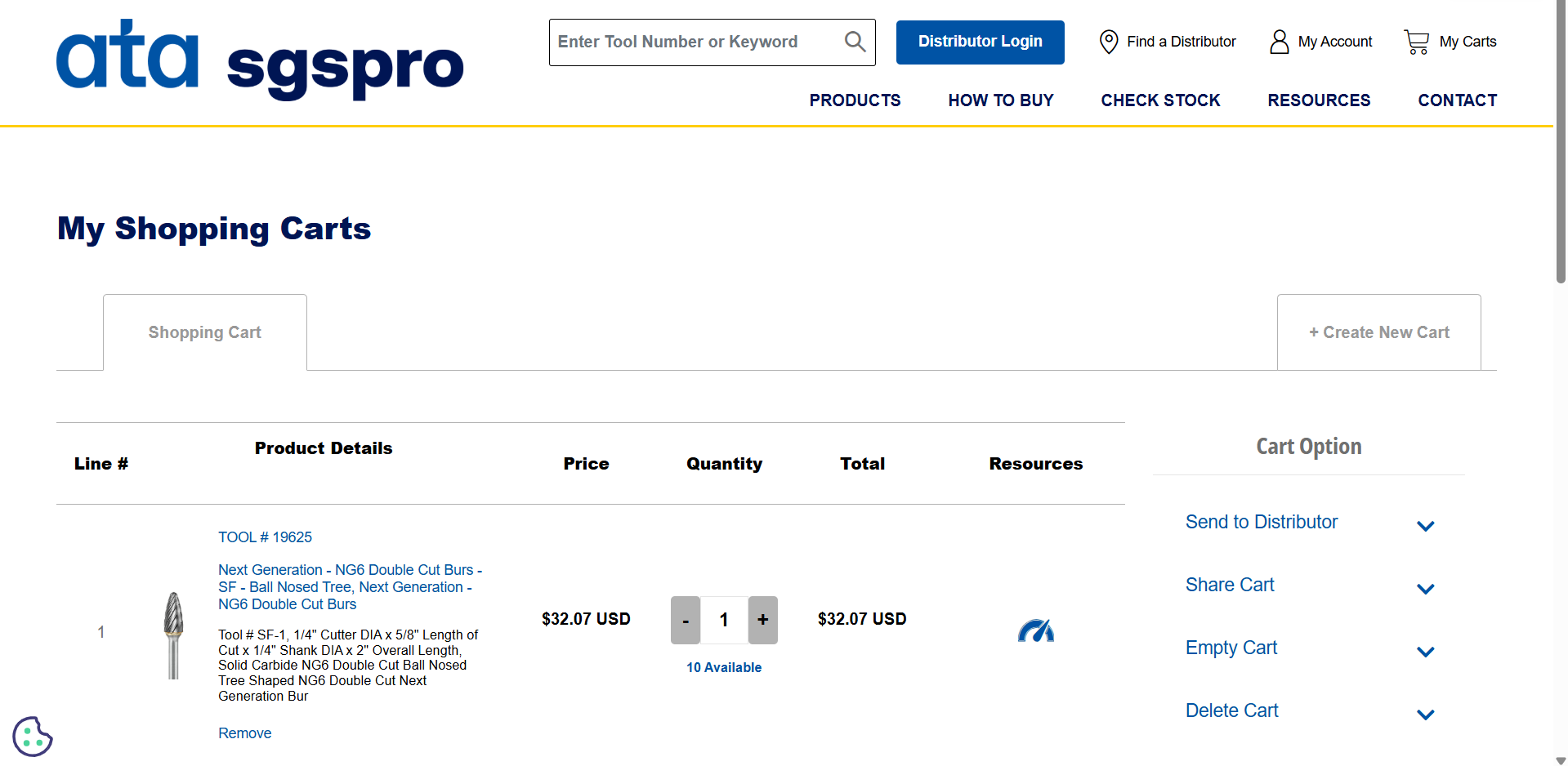The height and width of the screenshot is (766, 1568).
Task: Expand the Share Cart chevron
Action: [1425, 589]
